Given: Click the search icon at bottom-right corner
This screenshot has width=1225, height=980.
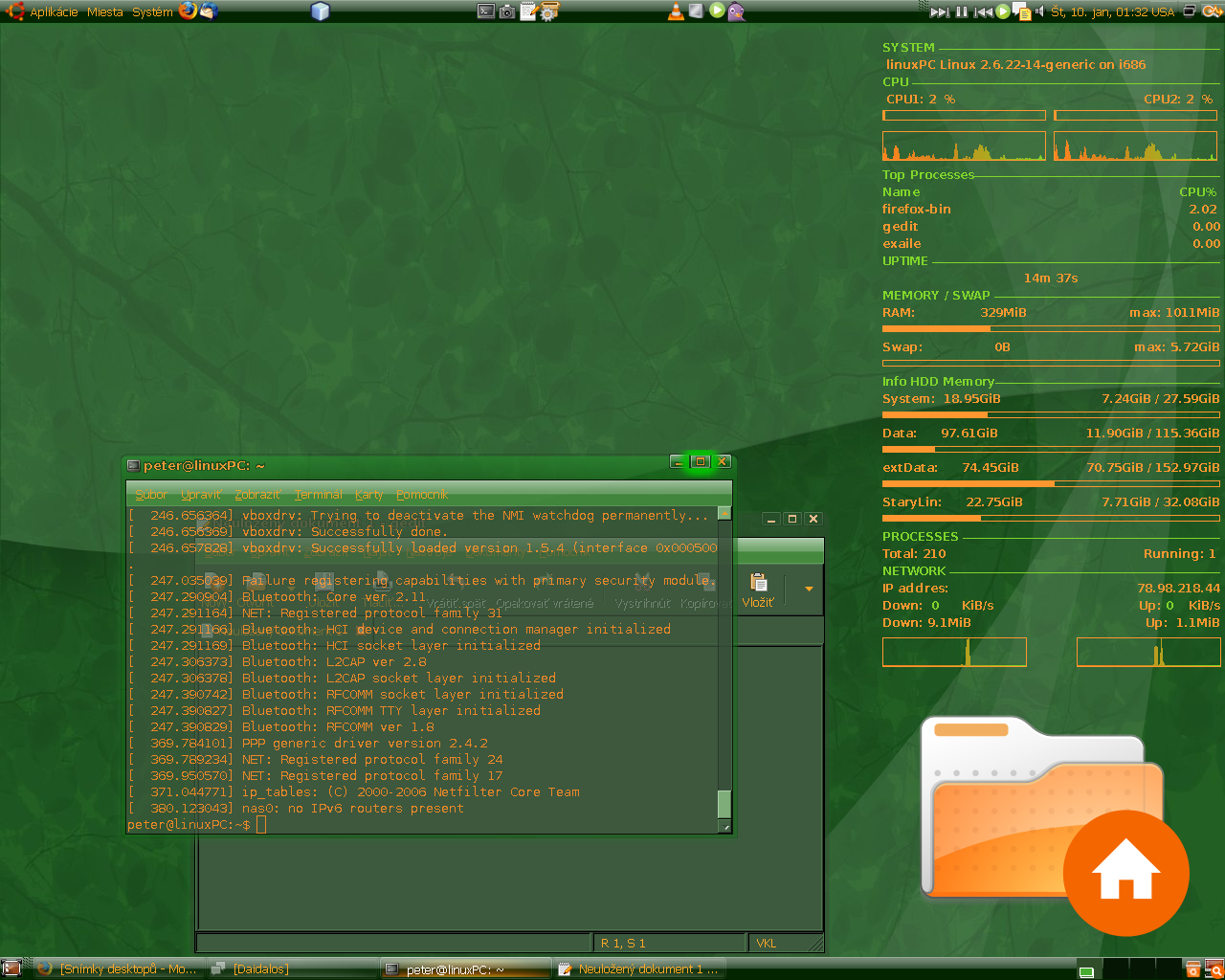Looking at the screenshot, I should point(1214,969).
